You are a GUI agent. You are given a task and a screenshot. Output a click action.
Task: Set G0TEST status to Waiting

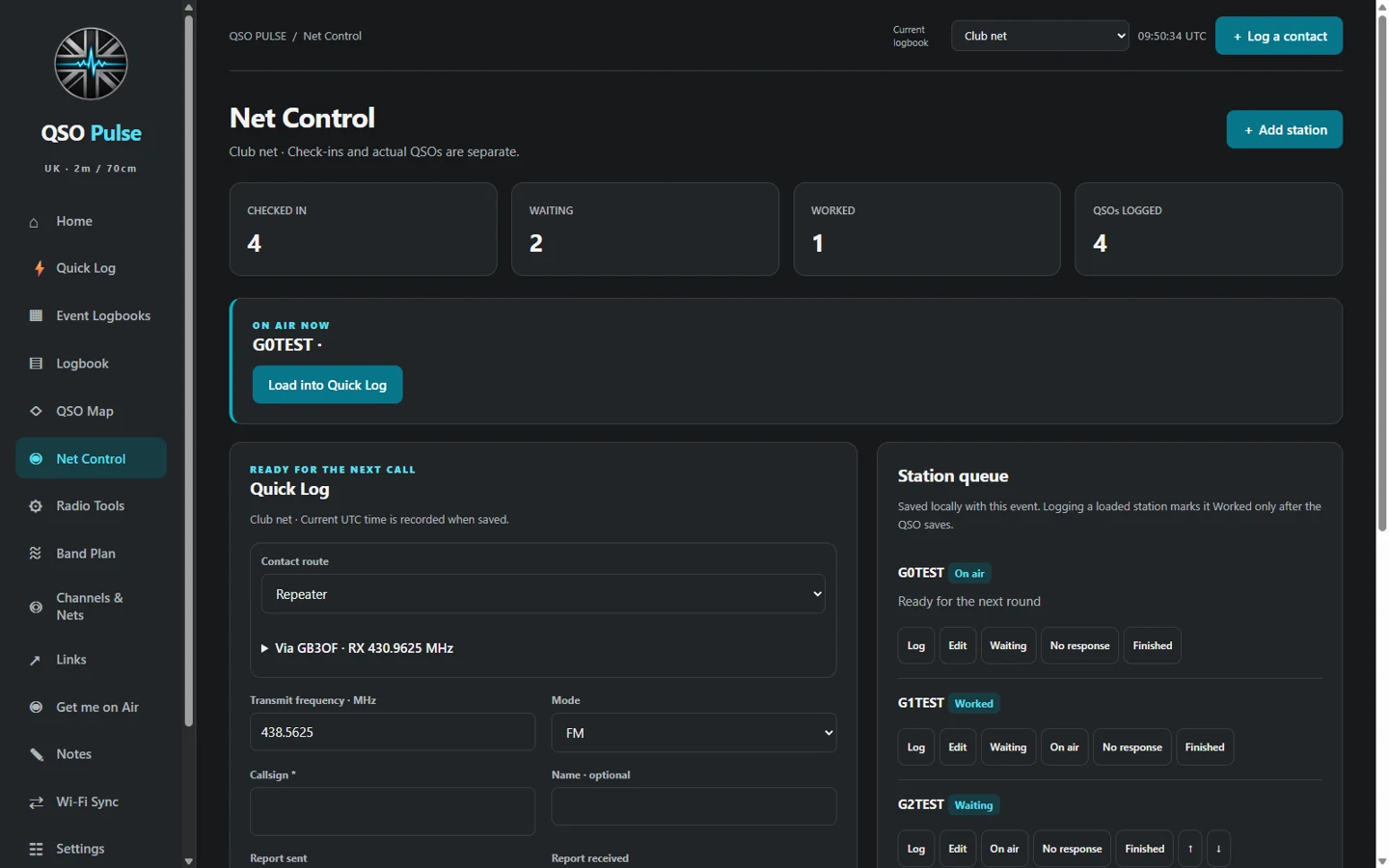click(x=1008, y=645)
